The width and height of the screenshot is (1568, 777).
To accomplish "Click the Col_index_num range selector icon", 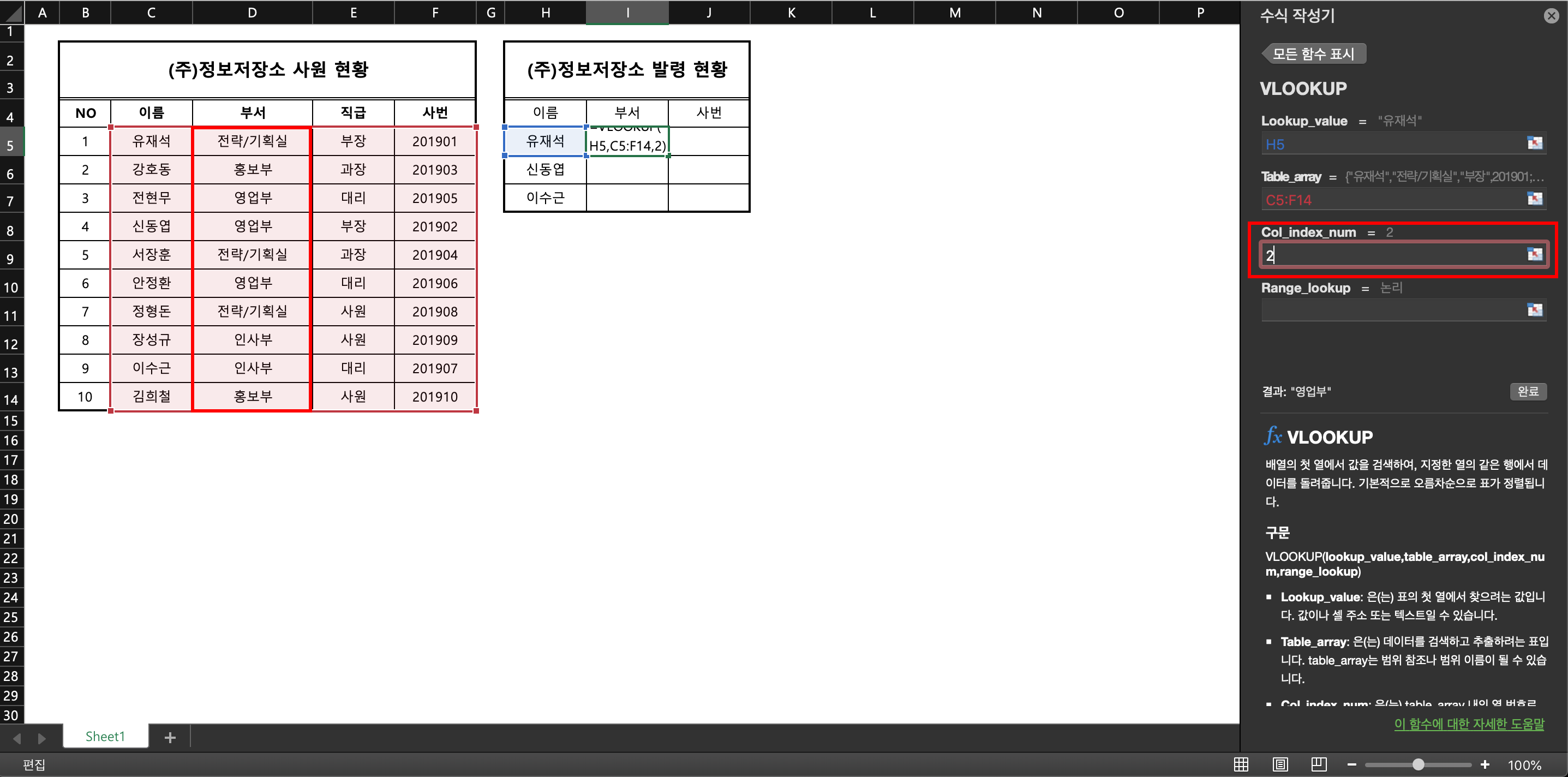I will point(1535,254).
